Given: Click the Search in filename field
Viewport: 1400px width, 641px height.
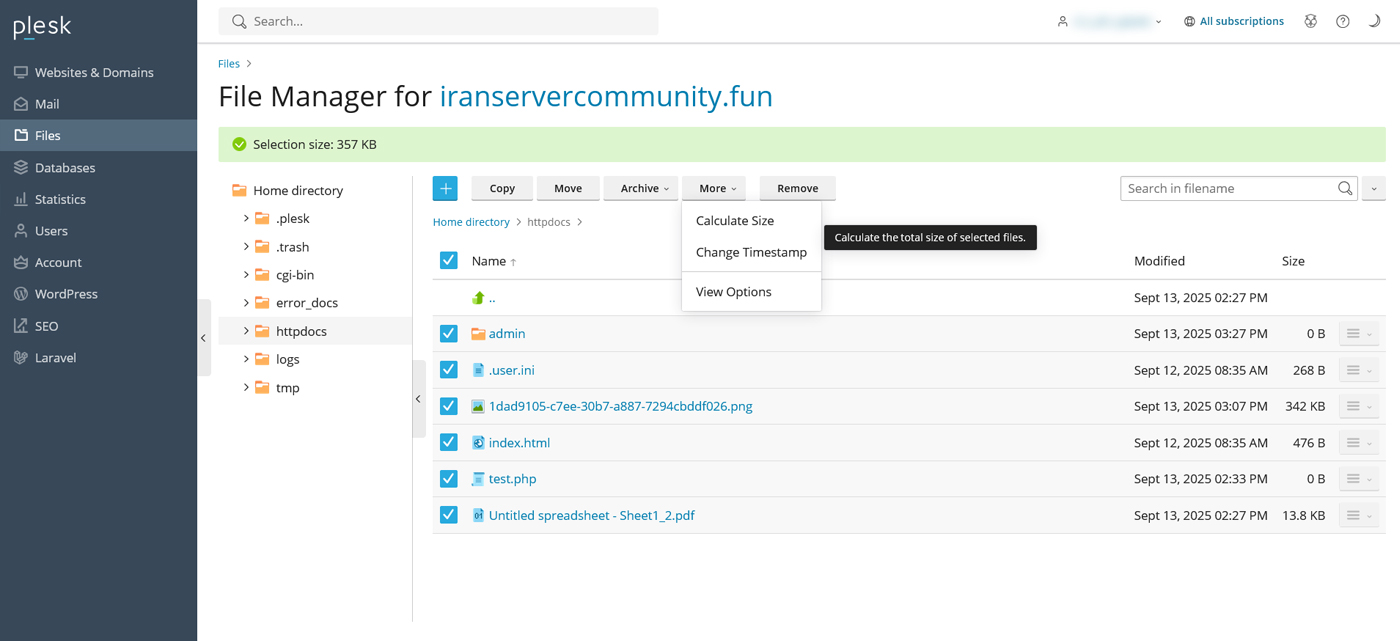Looking at the screenshot, I should point(1228,188).
